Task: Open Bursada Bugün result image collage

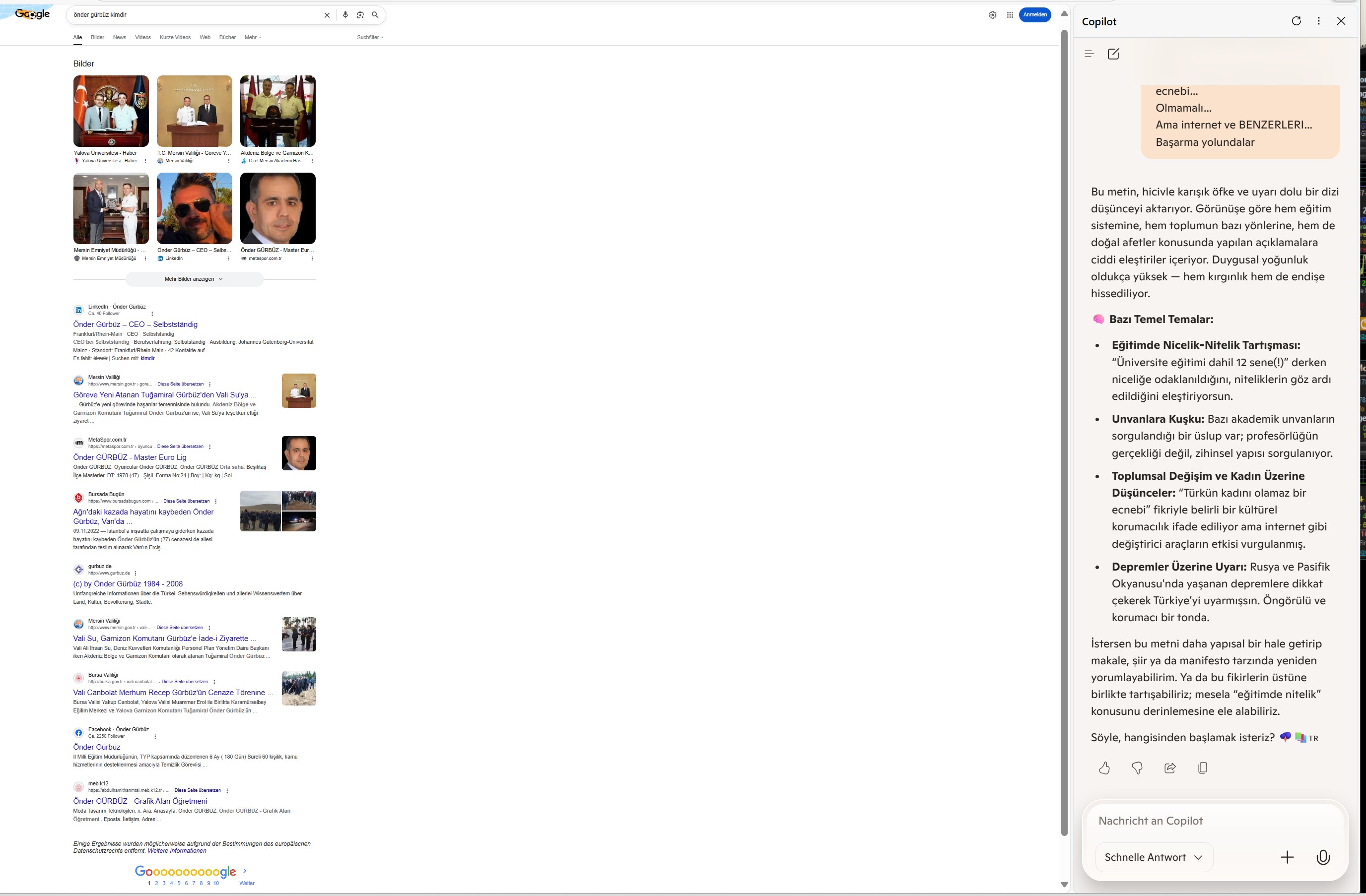Action: [278, 511]
